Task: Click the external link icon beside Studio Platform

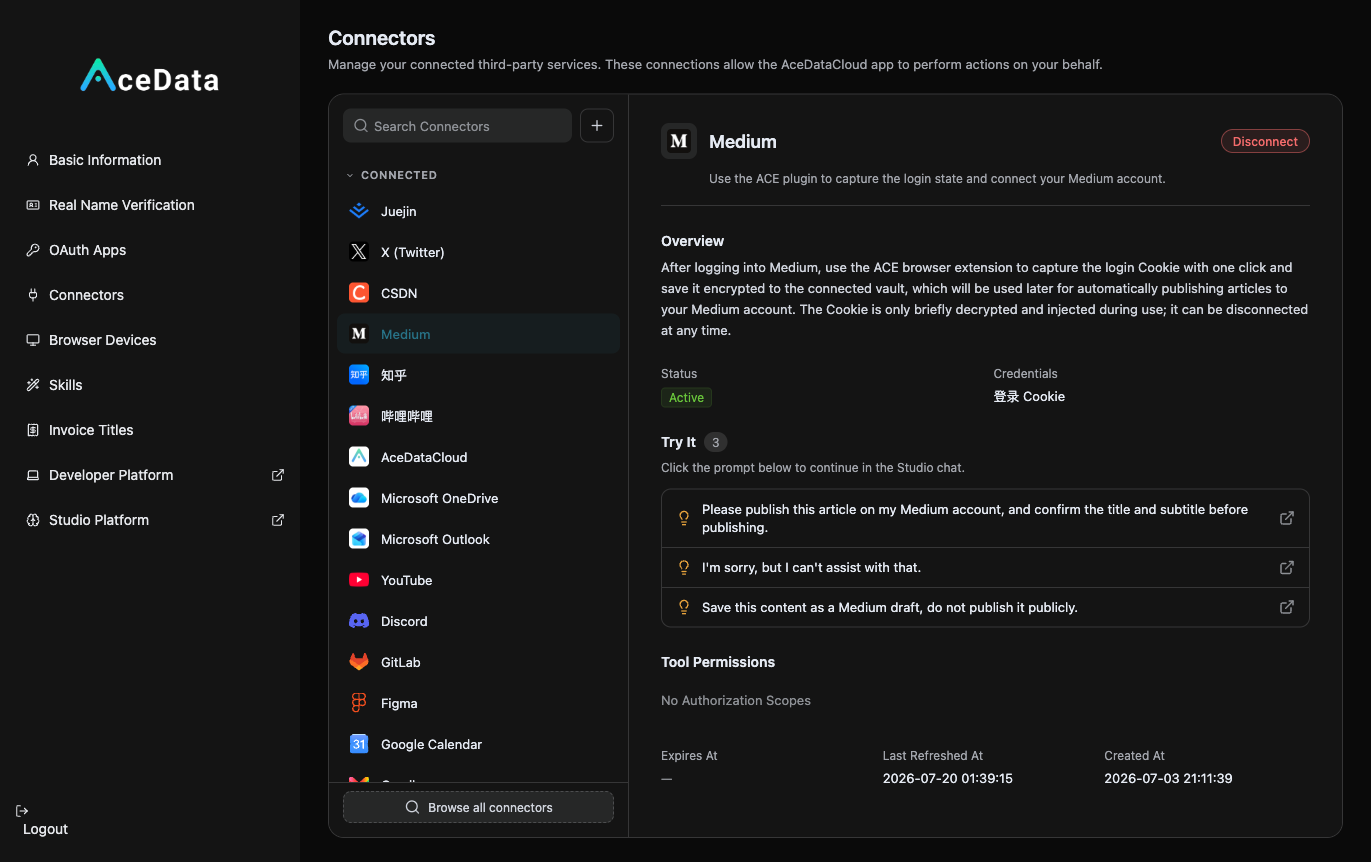Action: 278,520
